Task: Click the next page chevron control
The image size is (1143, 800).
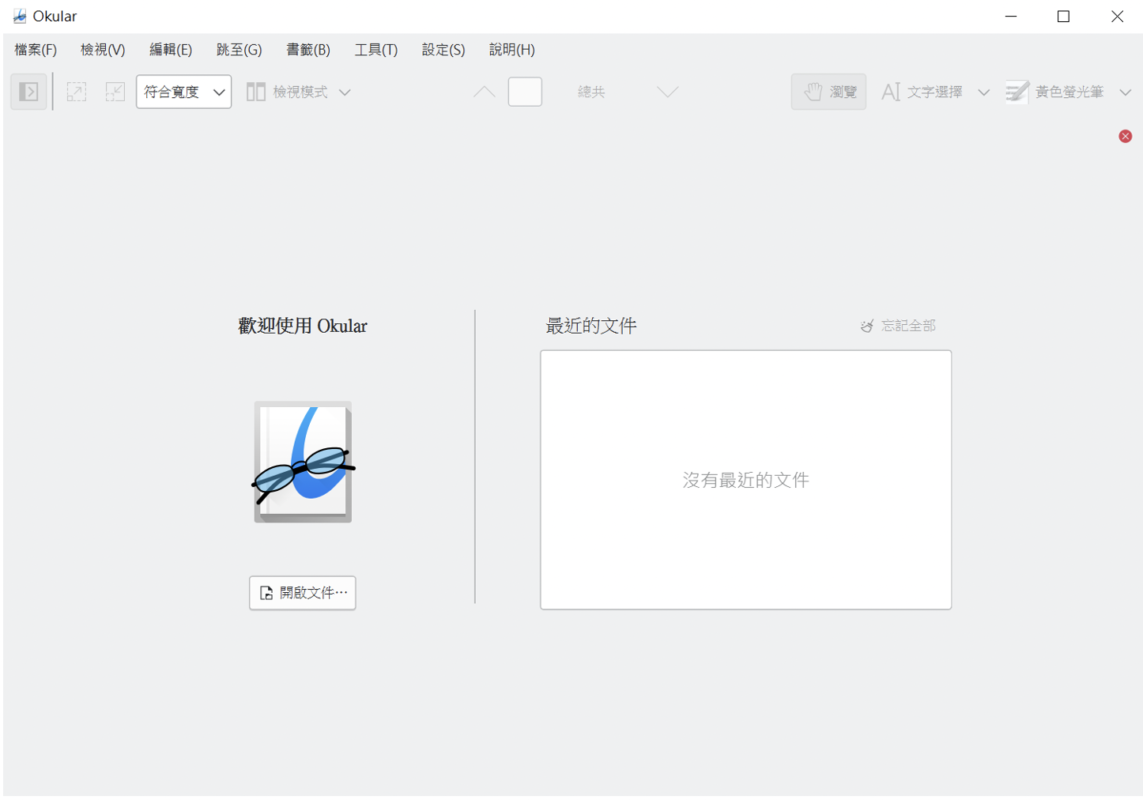Action: coord(667,91)
